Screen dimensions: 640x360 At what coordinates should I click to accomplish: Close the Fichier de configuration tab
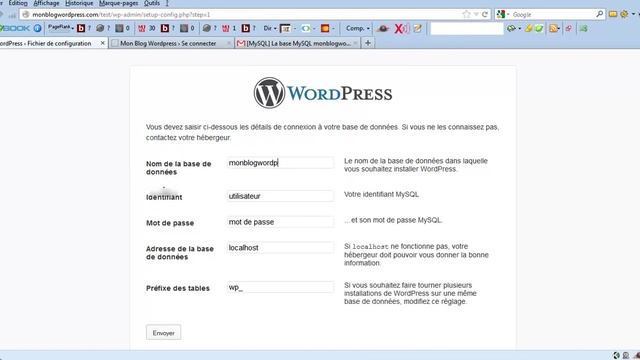coord(102,43)
